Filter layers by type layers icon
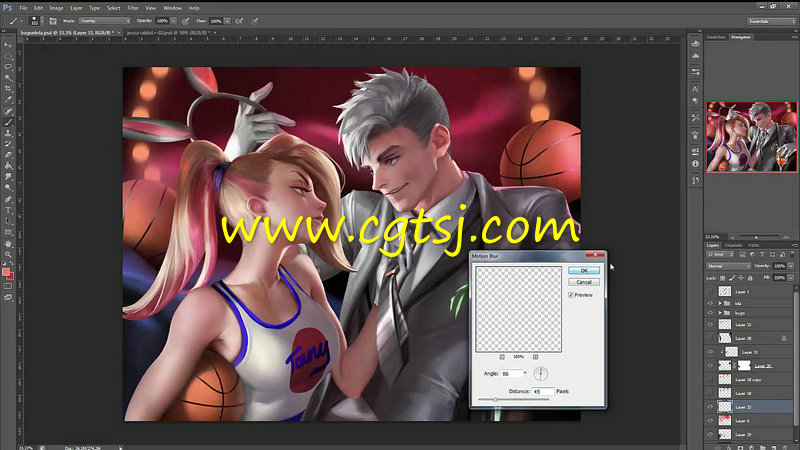The image size is (800, 450). (762, 254)
